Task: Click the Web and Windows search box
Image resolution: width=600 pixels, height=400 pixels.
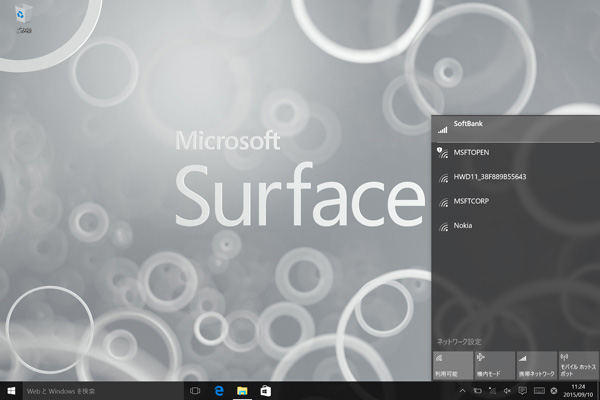Action: [103, 391]
